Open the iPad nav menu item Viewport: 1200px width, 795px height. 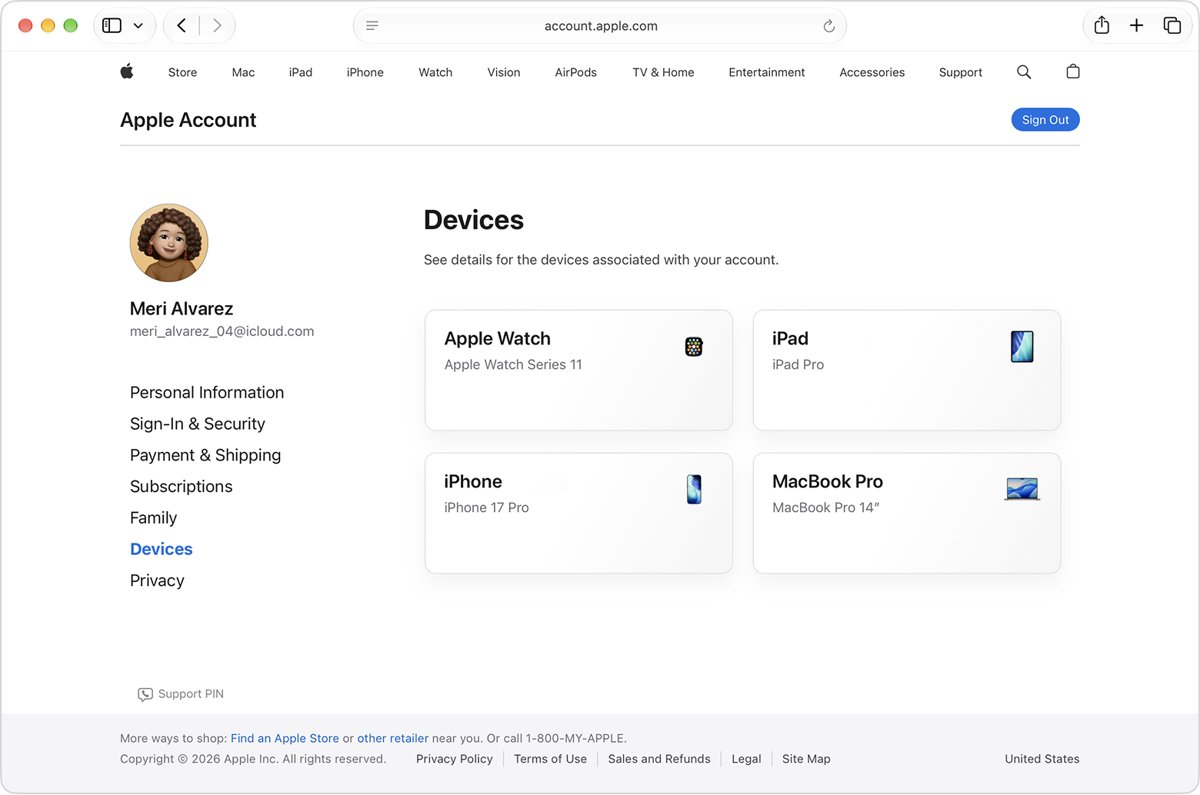tap(301, 72)
